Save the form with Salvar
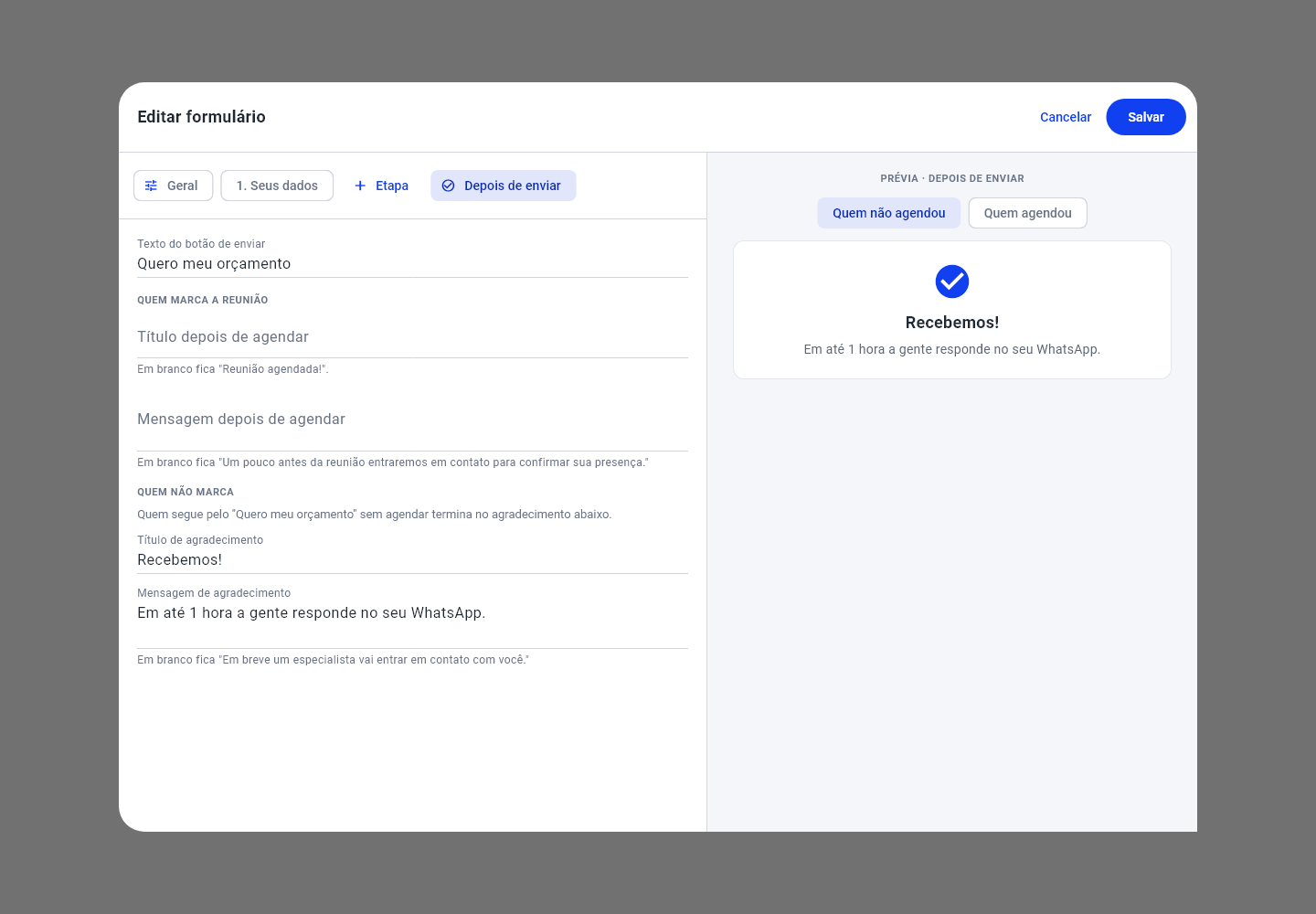1316x914 pixels. tap(1146, 117)
